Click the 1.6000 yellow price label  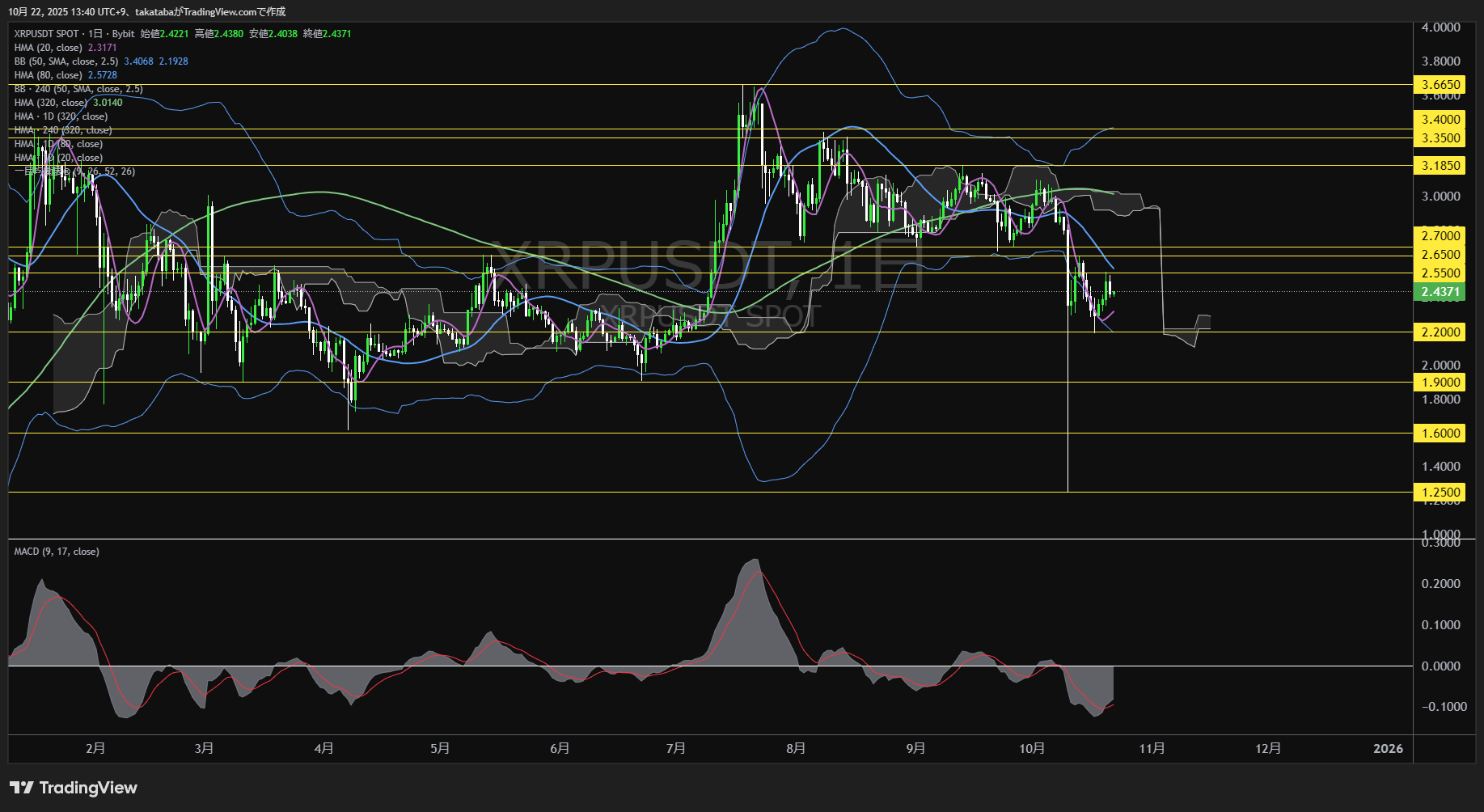pos(1440,433)
